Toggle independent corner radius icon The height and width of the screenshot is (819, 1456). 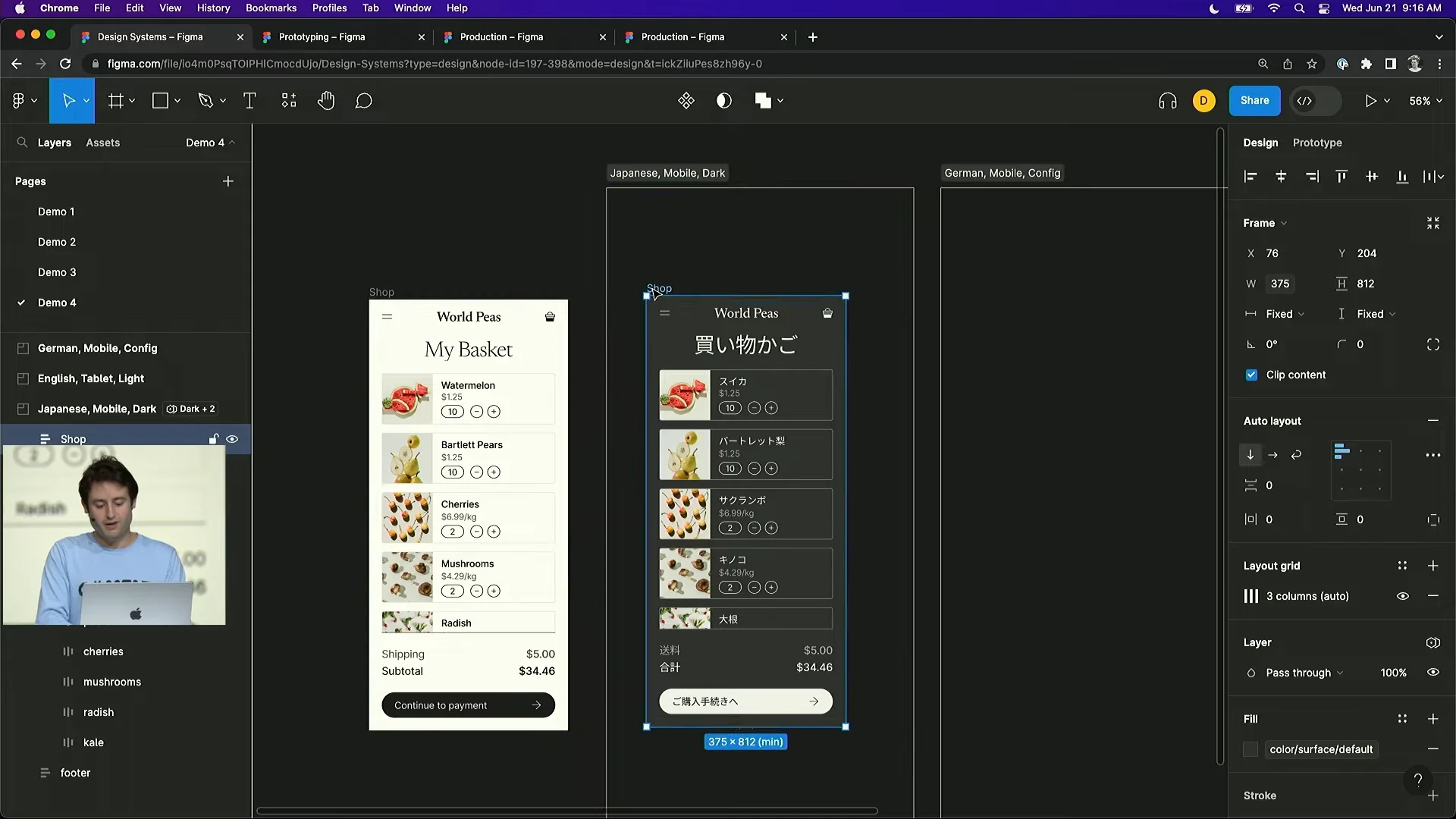coord(1432,344)
